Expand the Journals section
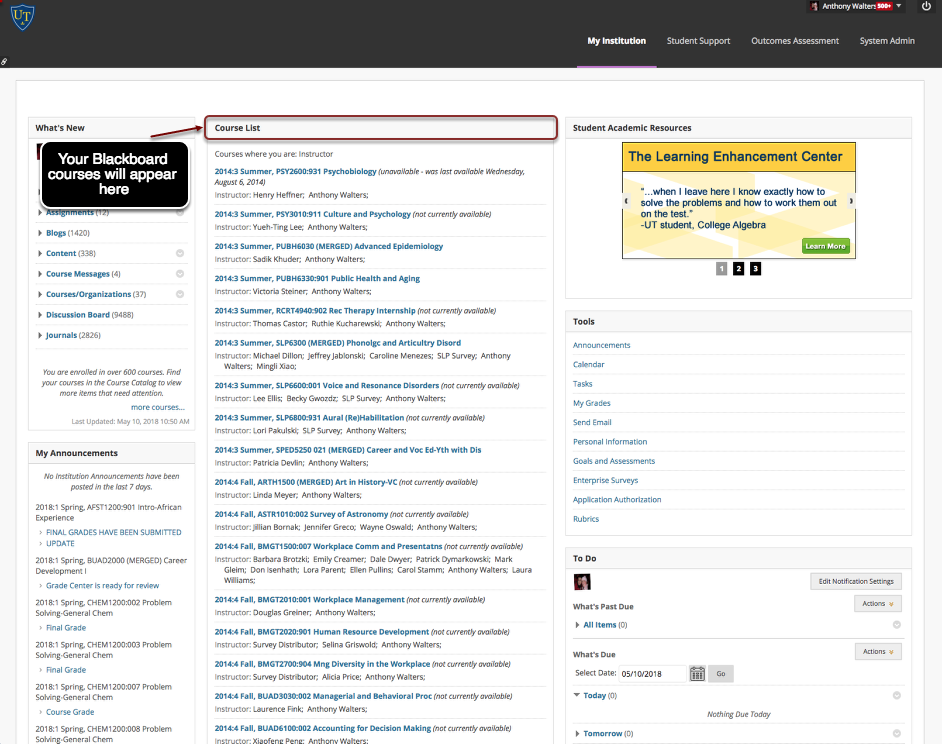This screenshot has height=744, width=942. point(40,335)
